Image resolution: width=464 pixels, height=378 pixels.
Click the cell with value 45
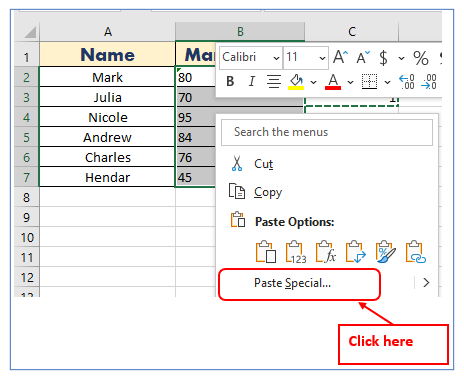pyautogui.click(x=196, y=177)
